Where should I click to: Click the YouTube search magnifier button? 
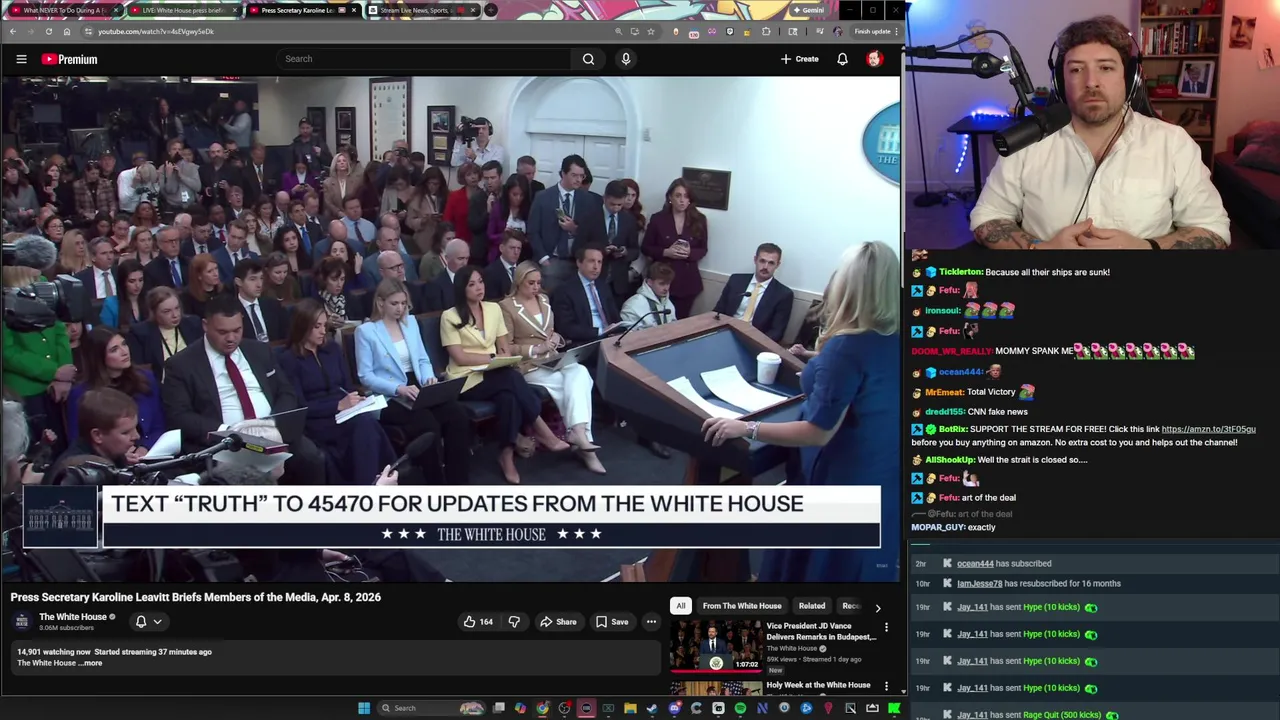point(588,59)
